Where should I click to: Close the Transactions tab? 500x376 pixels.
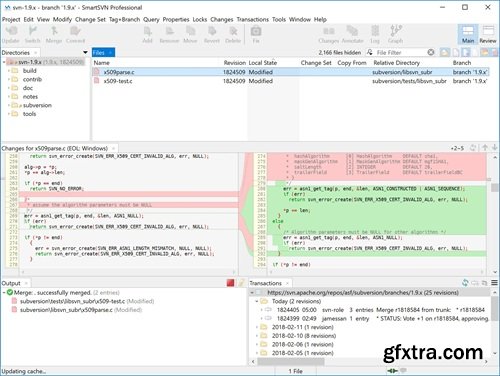point(288,283)
